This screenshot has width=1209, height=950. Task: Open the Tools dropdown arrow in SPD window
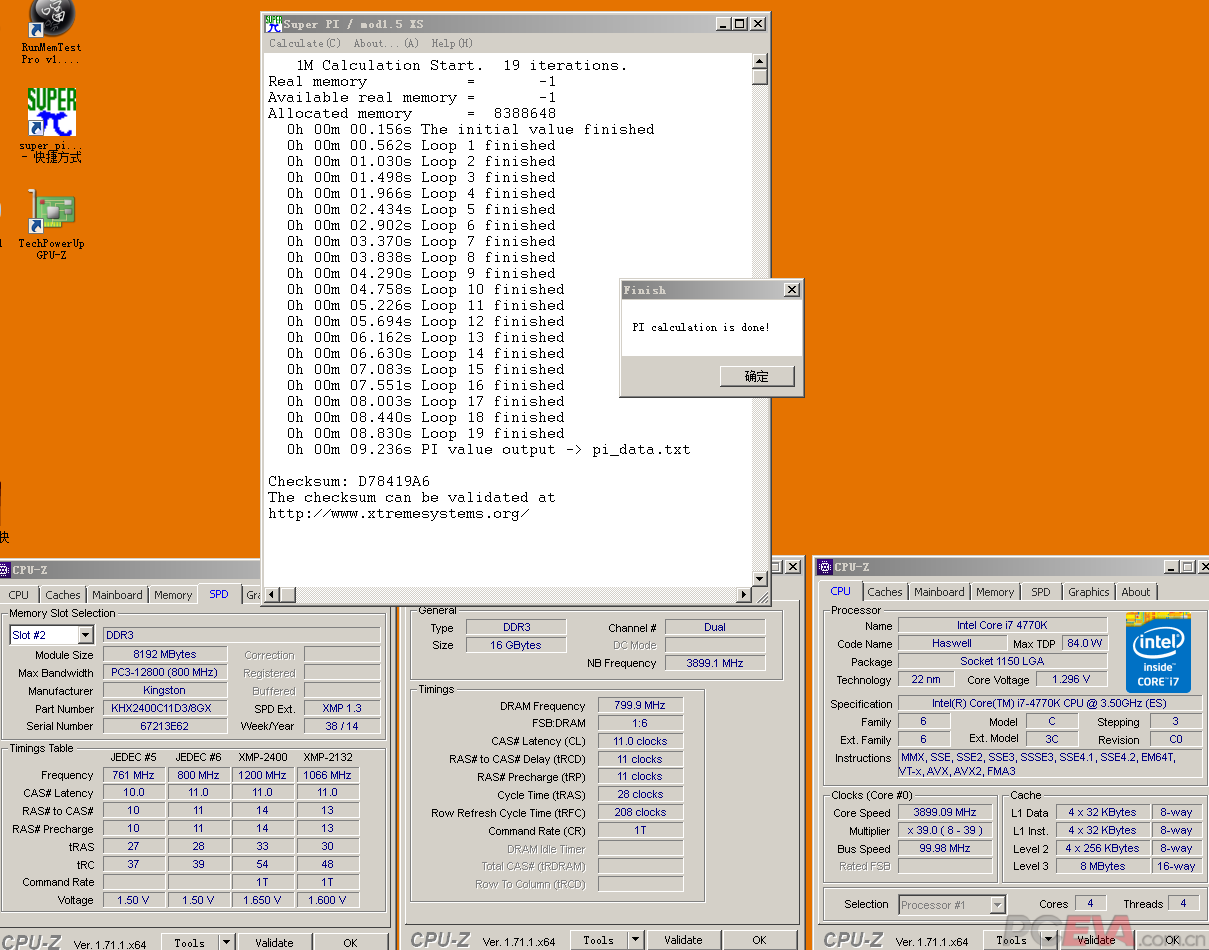click(x=226, y=942)
